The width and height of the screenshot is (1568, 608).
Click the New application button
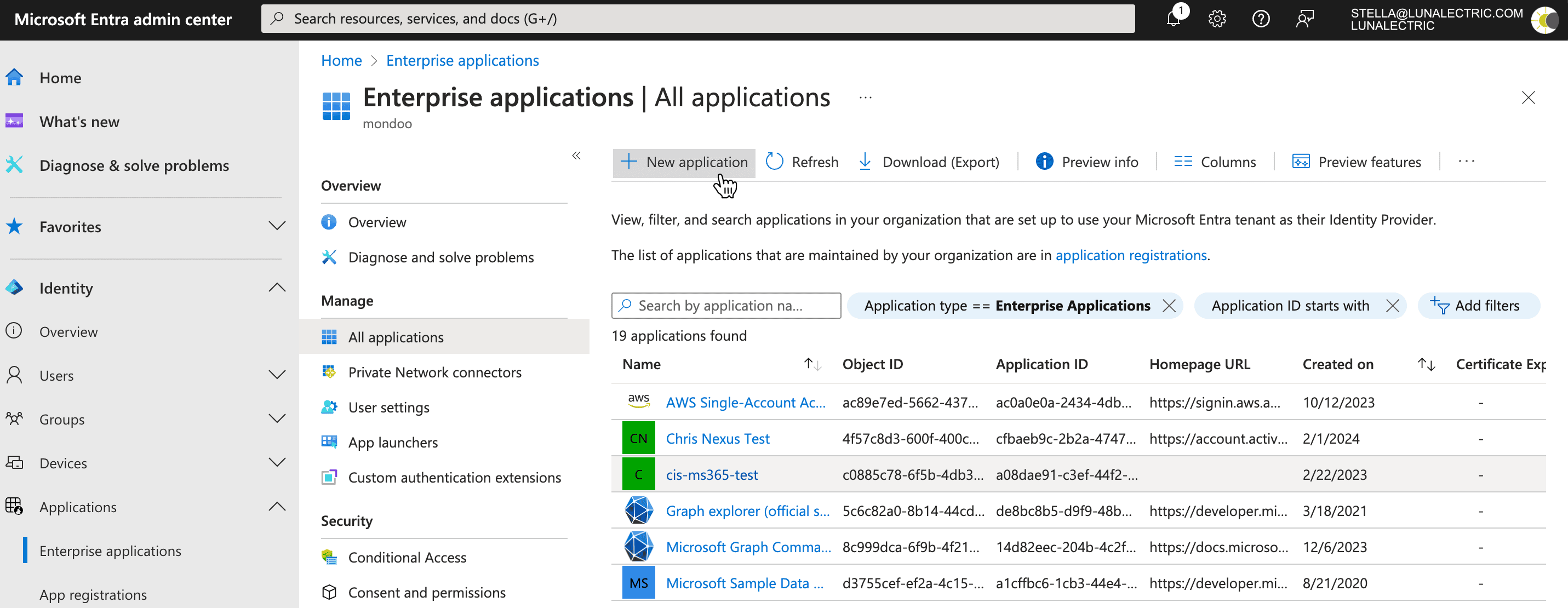[x=684, y=162]
